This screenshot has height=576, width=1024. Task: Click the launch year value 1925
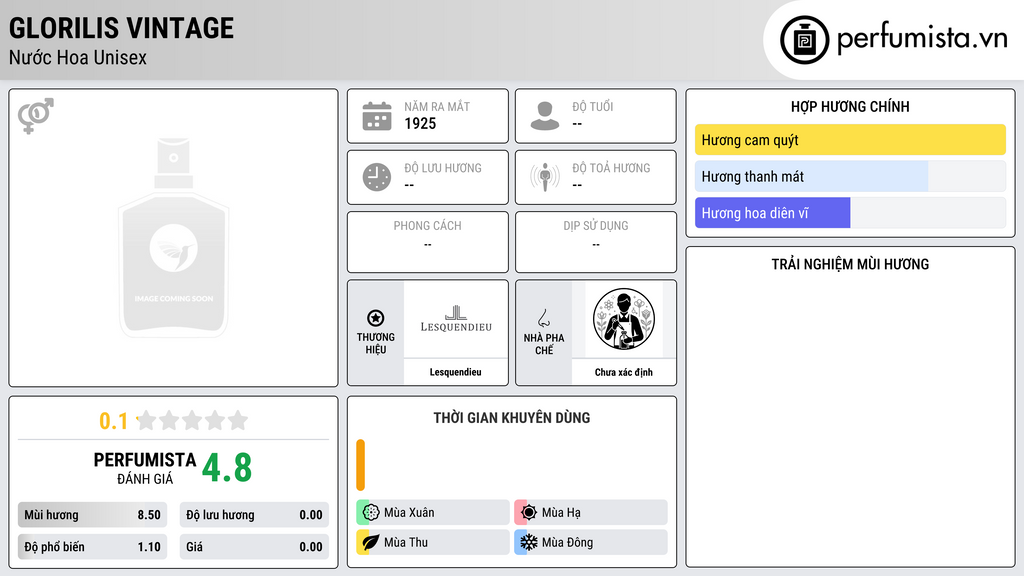pyautogui.click(x=420, y=123)
